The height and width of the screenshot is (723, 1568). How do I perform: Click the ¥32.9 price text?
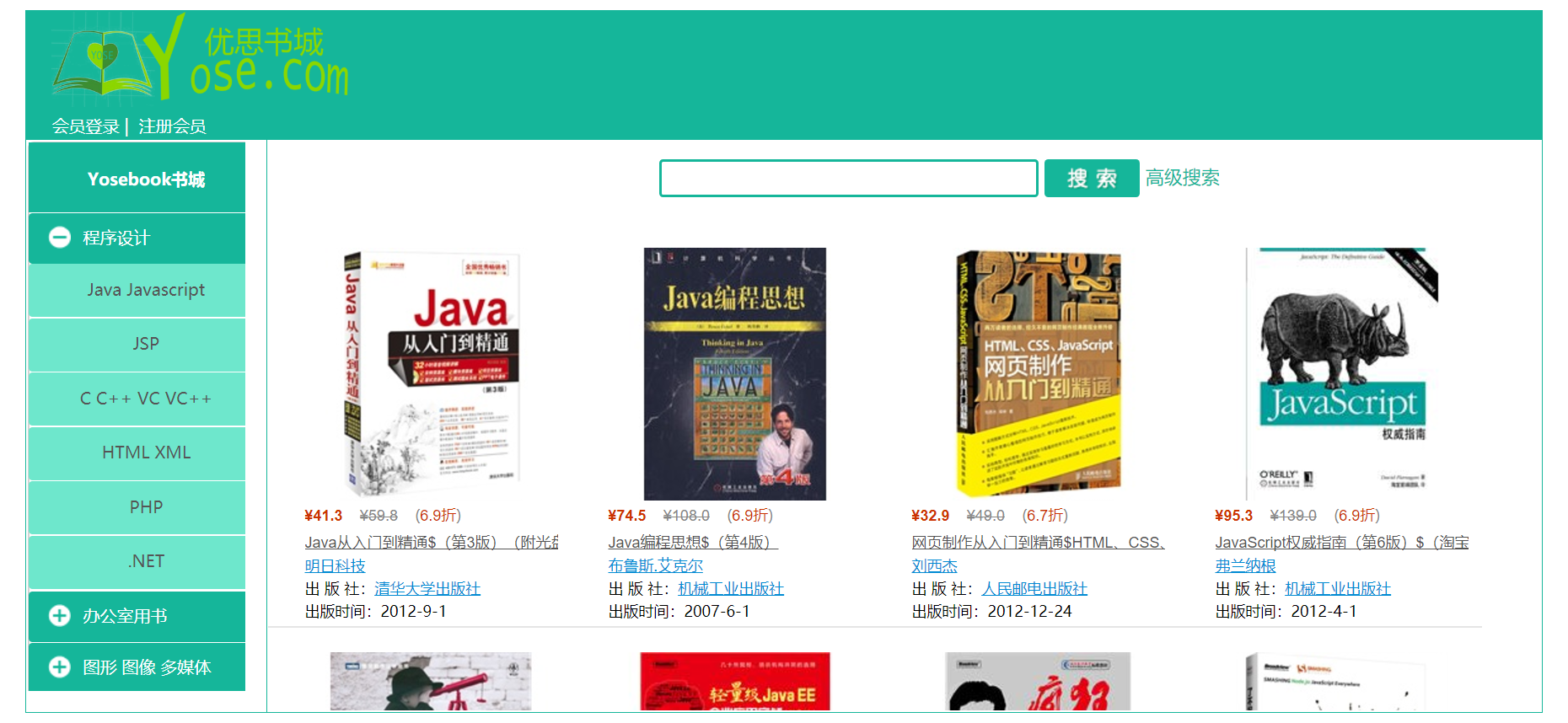(x=930, y=516)
